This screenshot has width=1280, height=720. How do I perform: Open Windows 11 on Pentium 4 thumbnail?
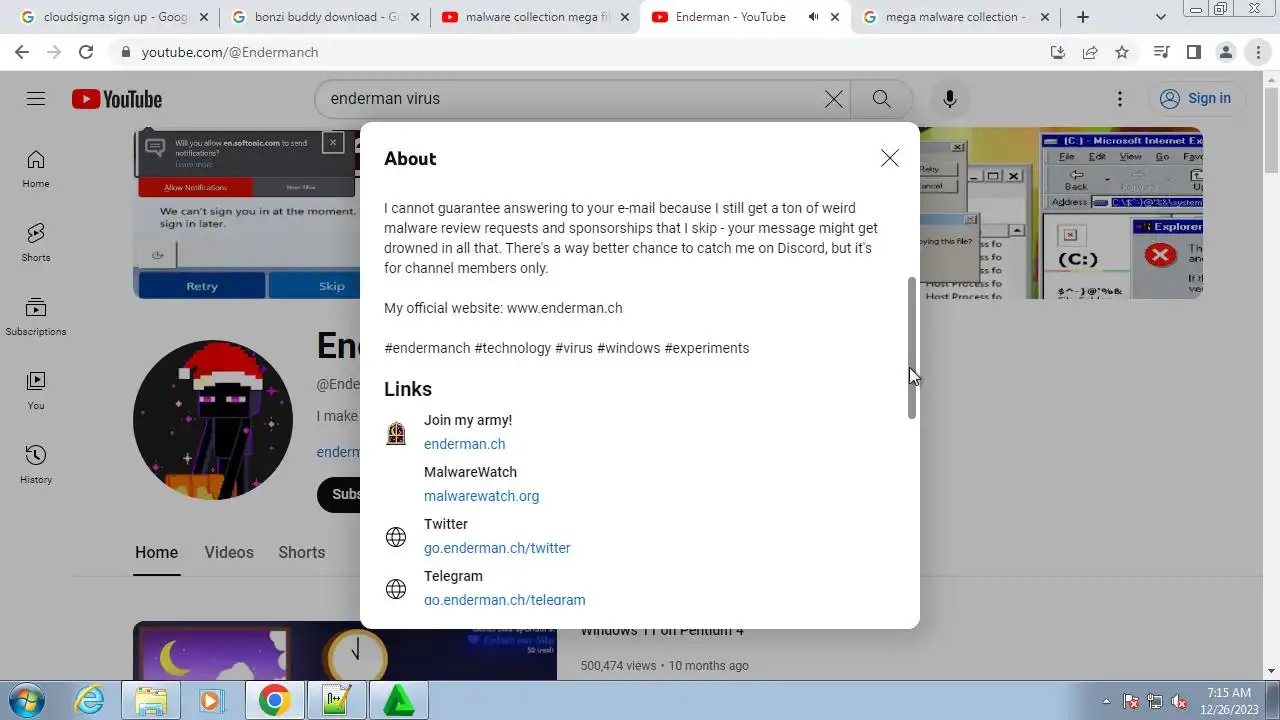[345, 651]
